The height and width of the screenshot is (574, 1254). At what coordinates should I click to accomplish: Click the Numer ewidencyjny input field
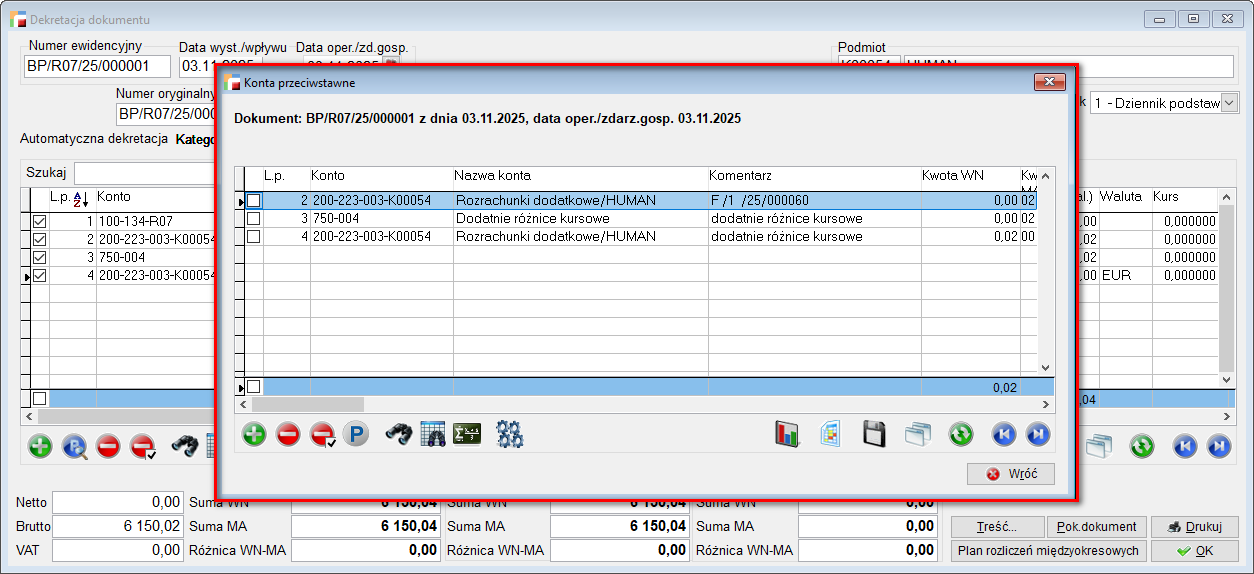tap(98, 67)
